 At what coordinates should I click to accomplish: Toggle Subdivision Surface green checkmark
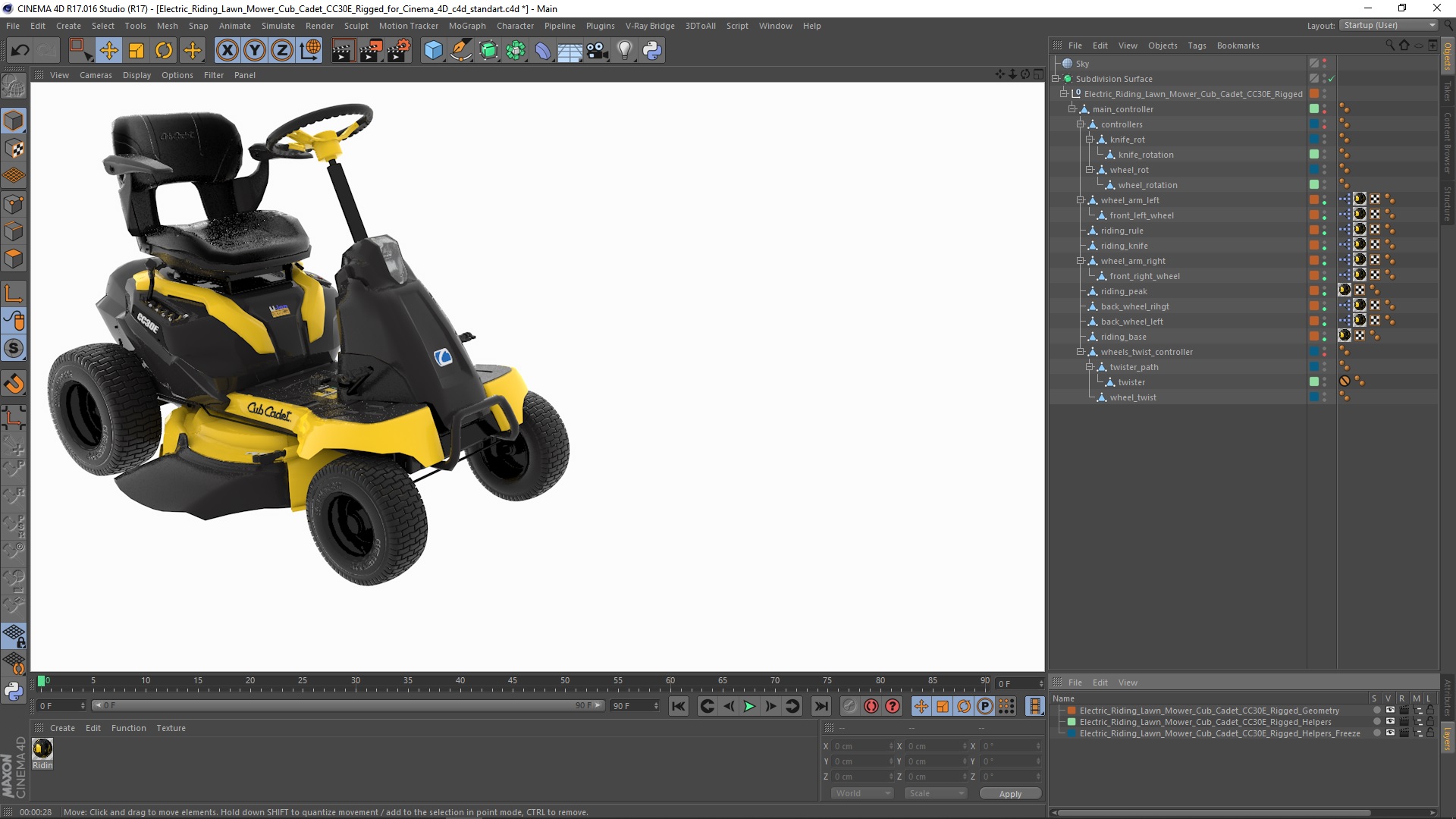point(1332,79)
